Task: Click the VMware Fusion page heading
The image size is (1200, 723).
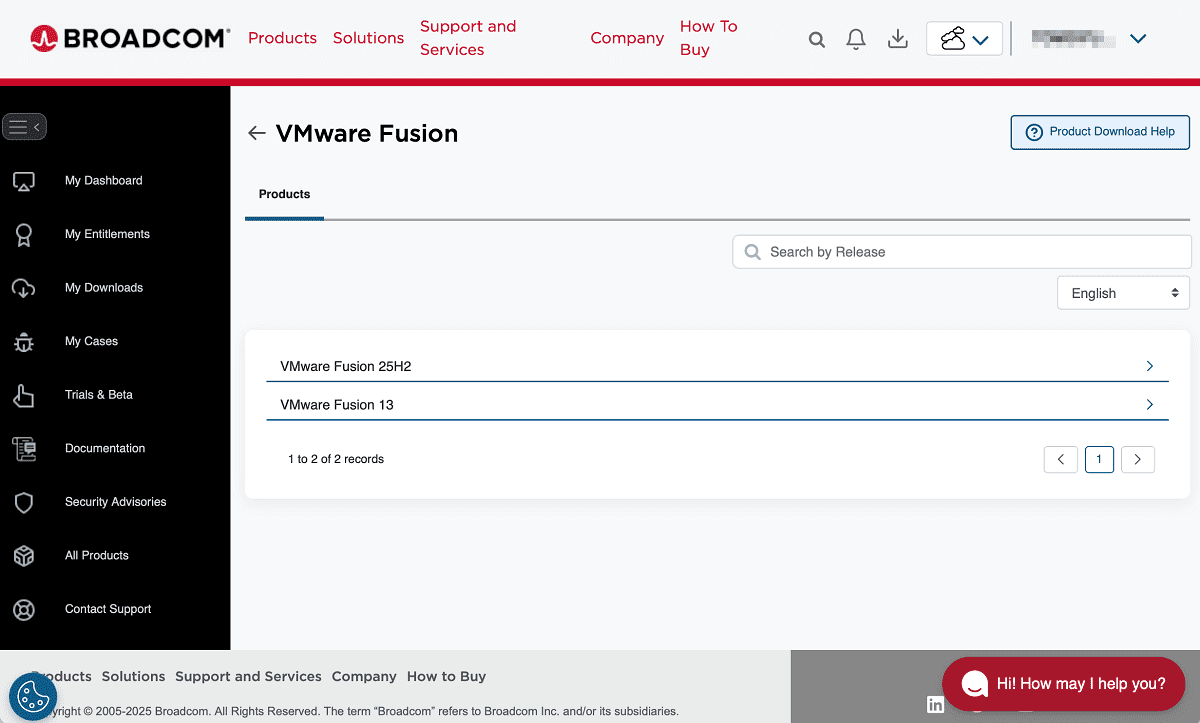Action: [x=367, y=133]
